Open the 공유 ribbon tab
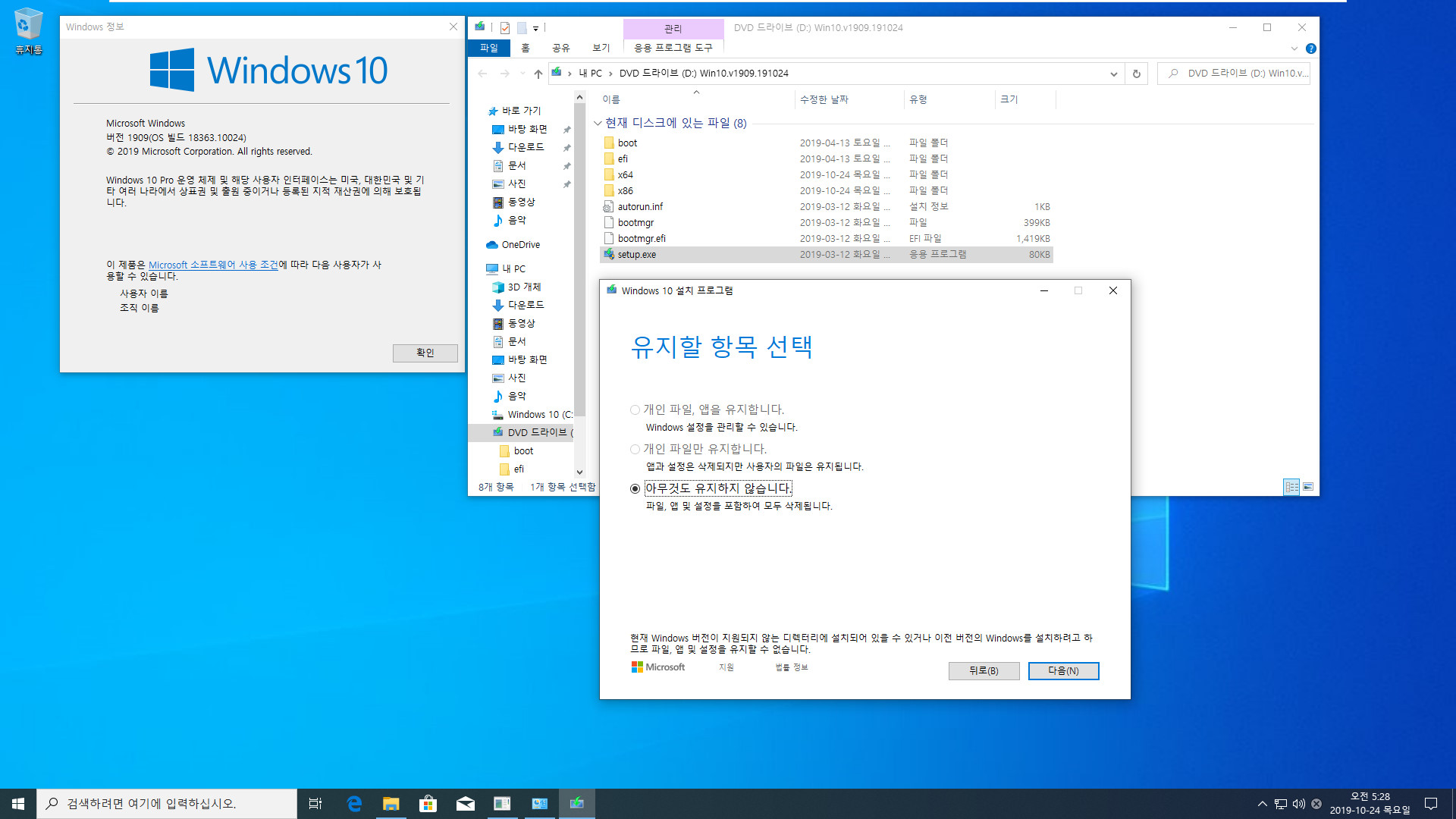Screen dimensions: 1456x819 [560, 48]
